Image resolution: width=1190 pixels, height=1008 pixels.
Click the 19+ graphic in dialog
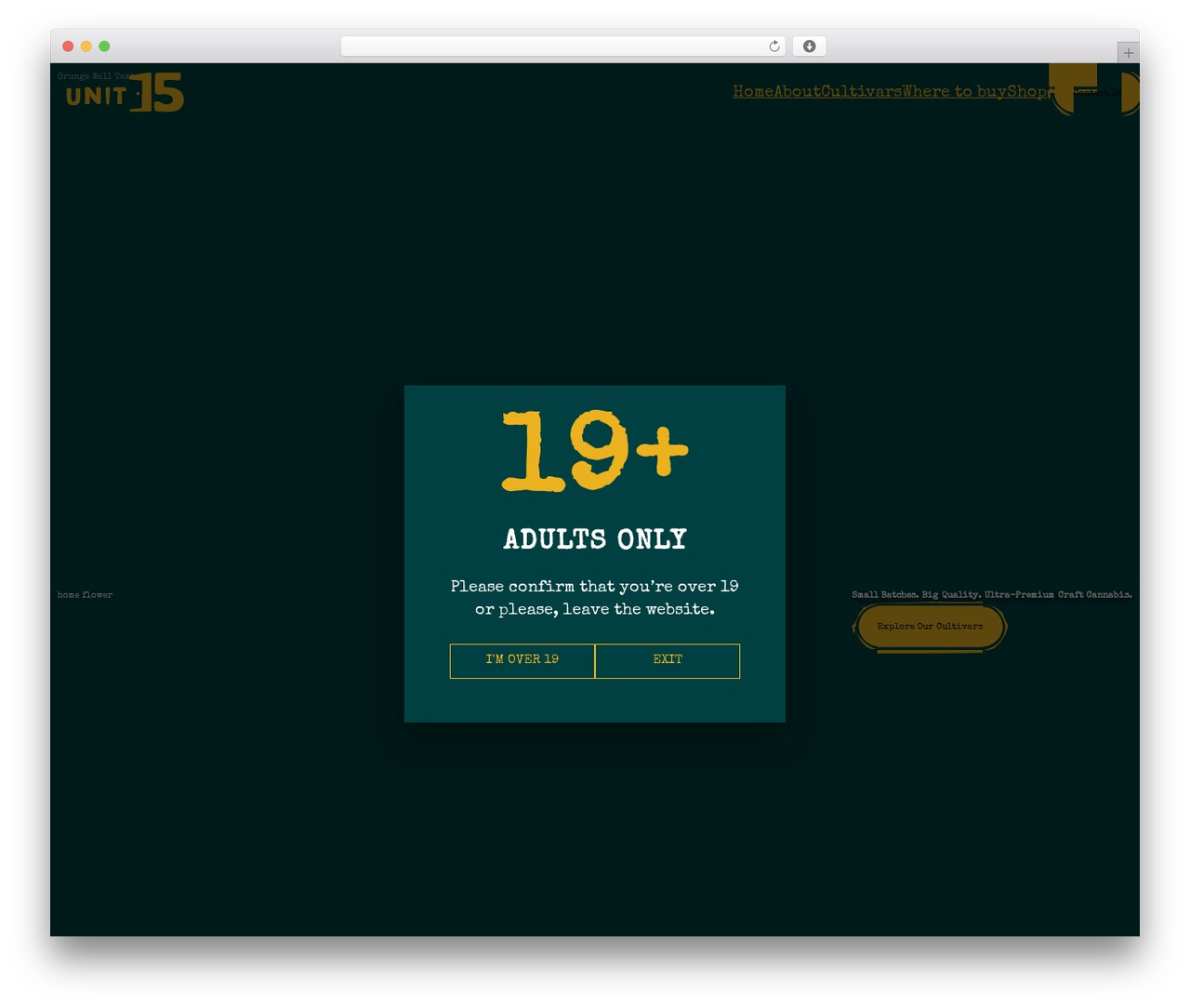pos(595,451)
